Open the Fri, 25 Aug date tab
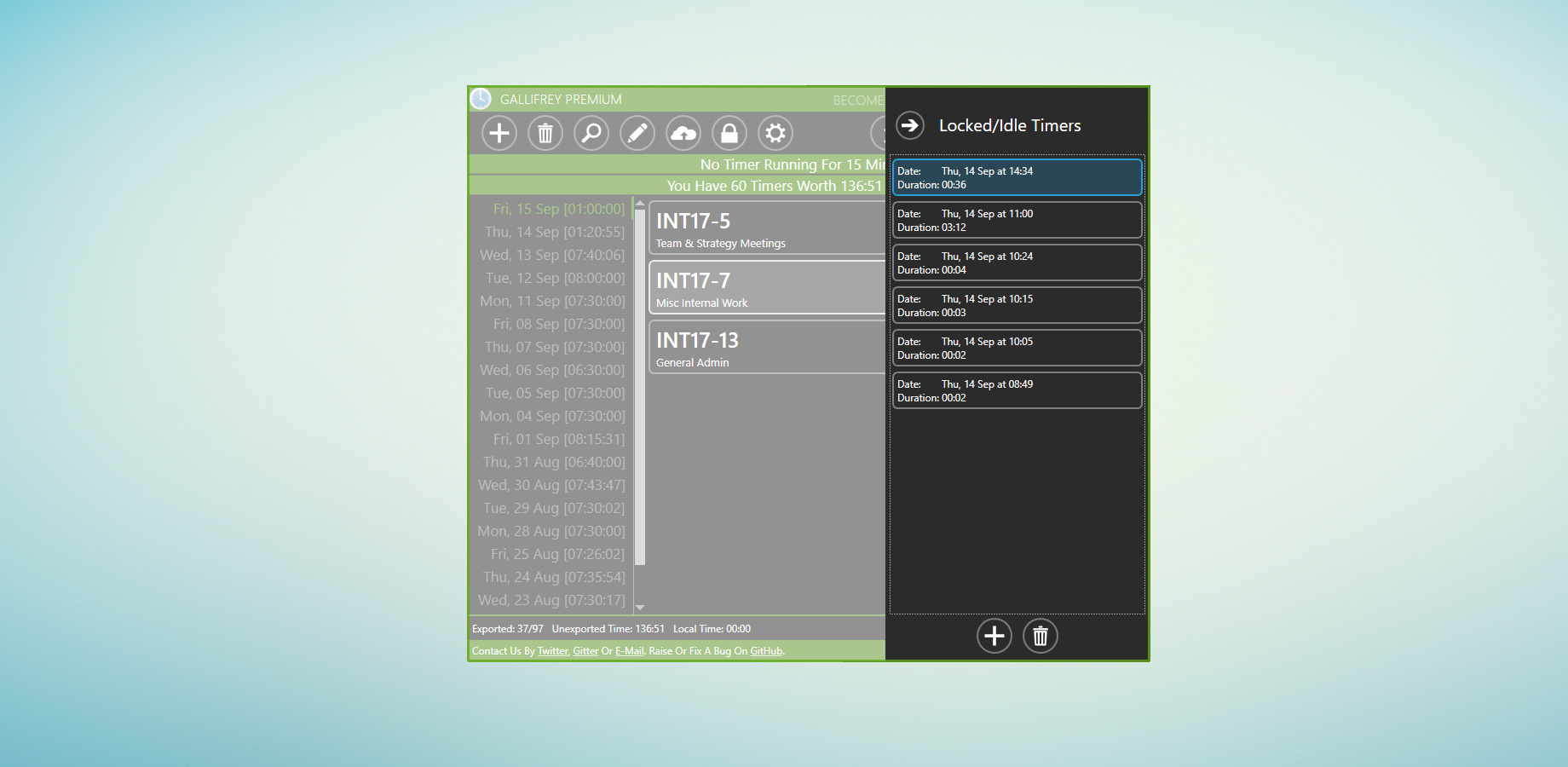This screenshot has width=1568, height=767. (557, 554)
